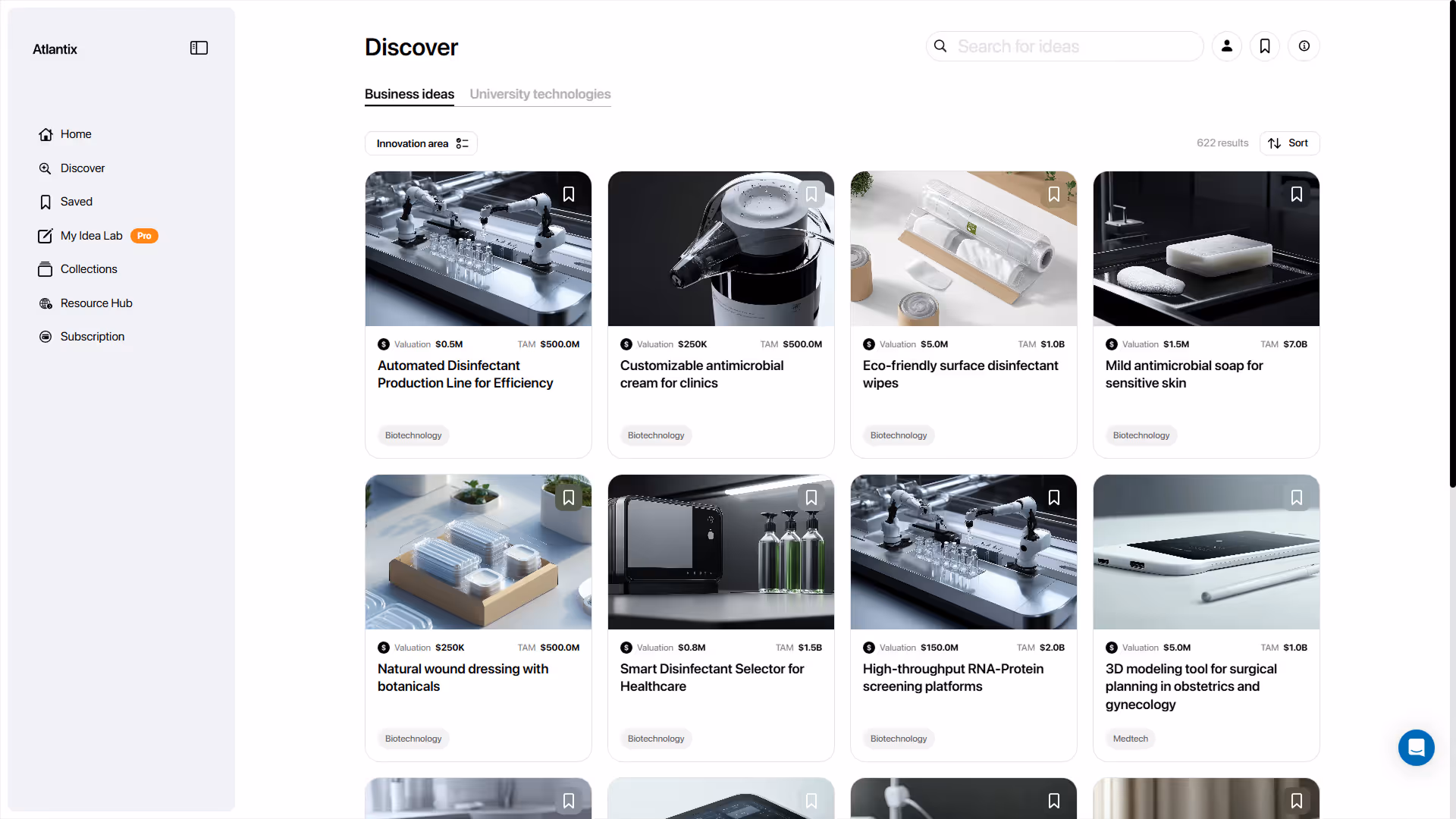Click the Collections stack icon

(x=45, y=269)
